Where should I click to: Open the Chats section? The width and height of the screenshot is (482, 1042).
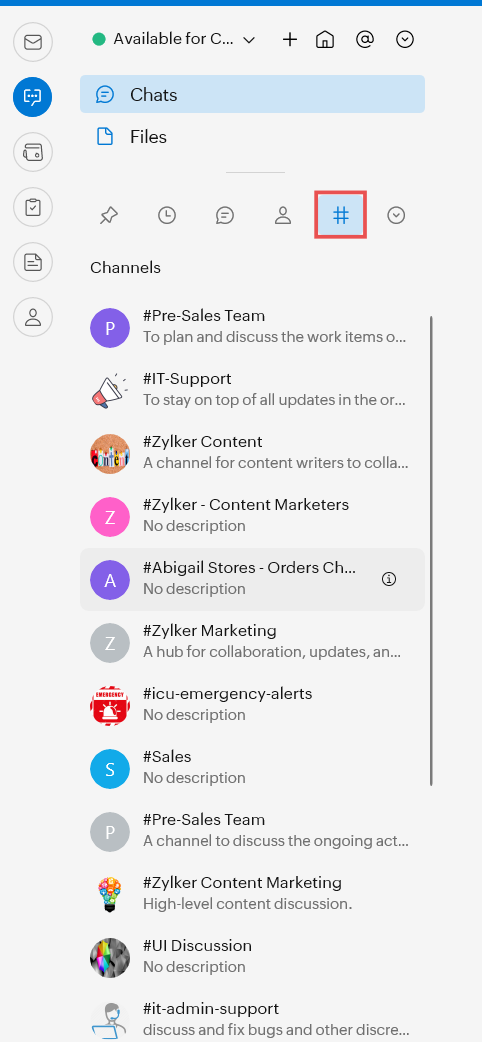click(253, 94)
